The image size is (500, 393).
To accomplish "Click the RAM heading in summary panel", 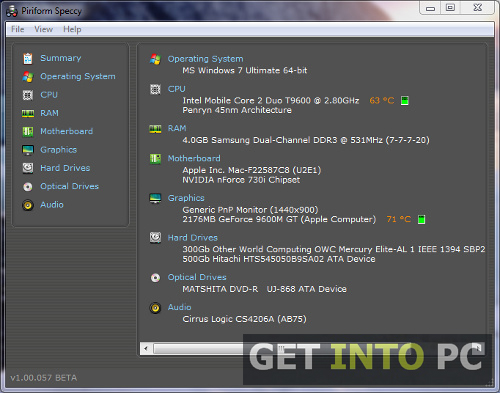I will point(177,128).
